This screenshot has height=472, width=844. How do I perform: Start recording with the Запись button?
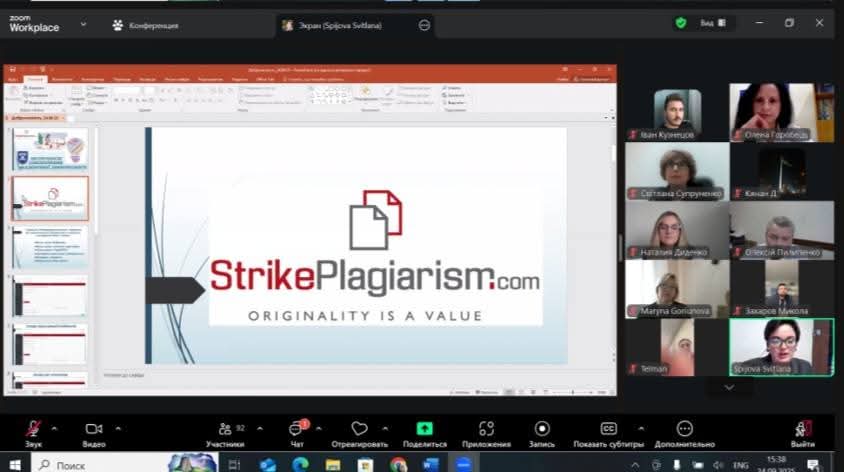pyautogui.click(x=541, y=430)
